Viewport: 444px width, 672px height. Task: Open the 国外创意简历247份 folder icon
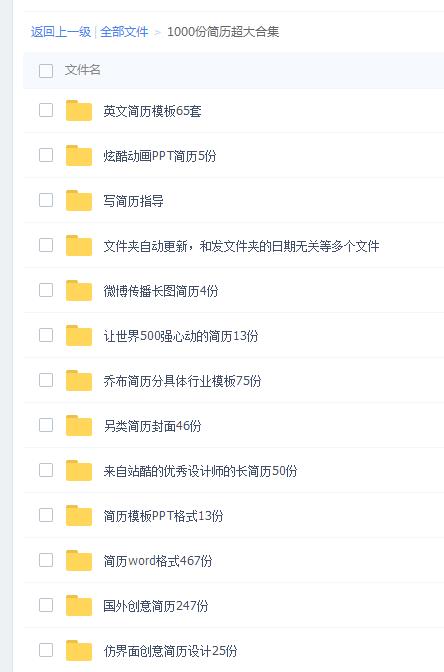tap(79, 606)
